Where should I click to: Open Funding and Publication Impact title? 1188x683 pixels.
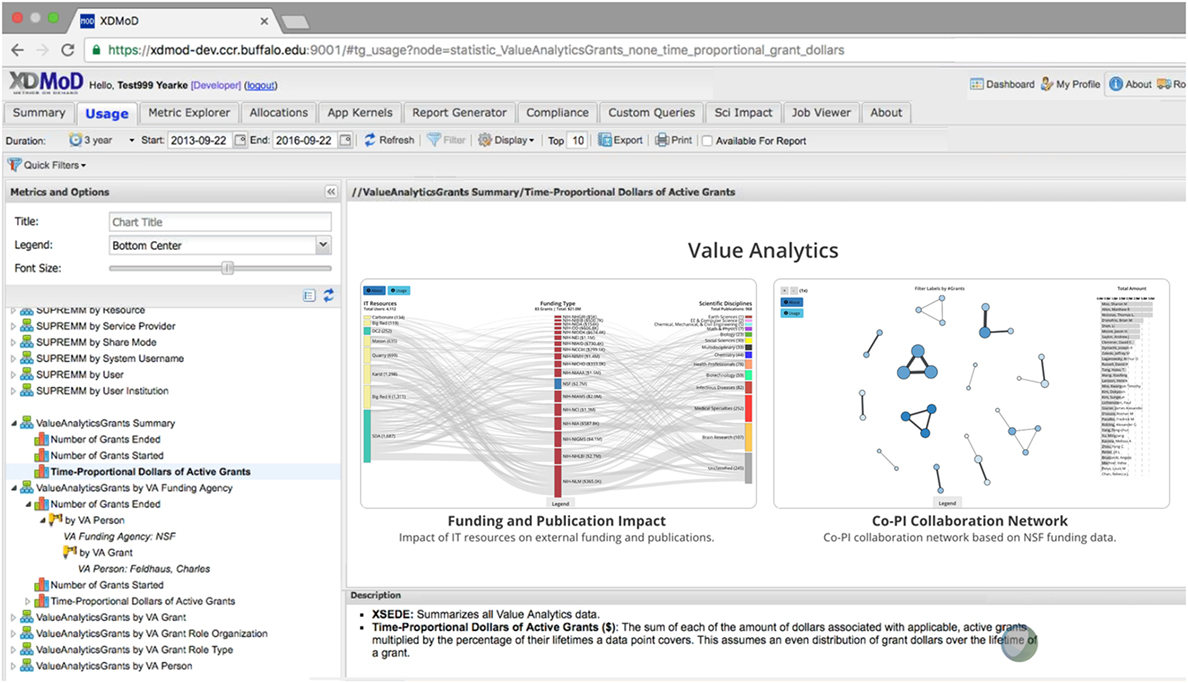[x=556, y=521]
